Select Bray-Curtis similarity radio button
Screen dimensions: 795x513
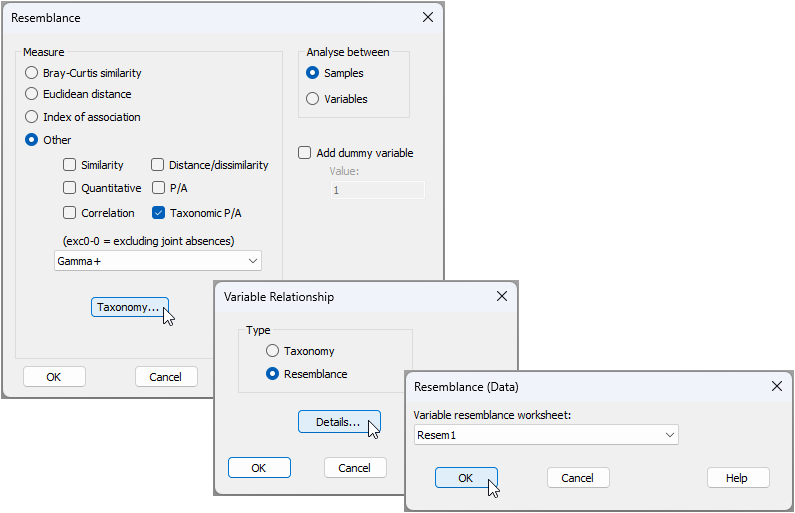click(32, 73)
